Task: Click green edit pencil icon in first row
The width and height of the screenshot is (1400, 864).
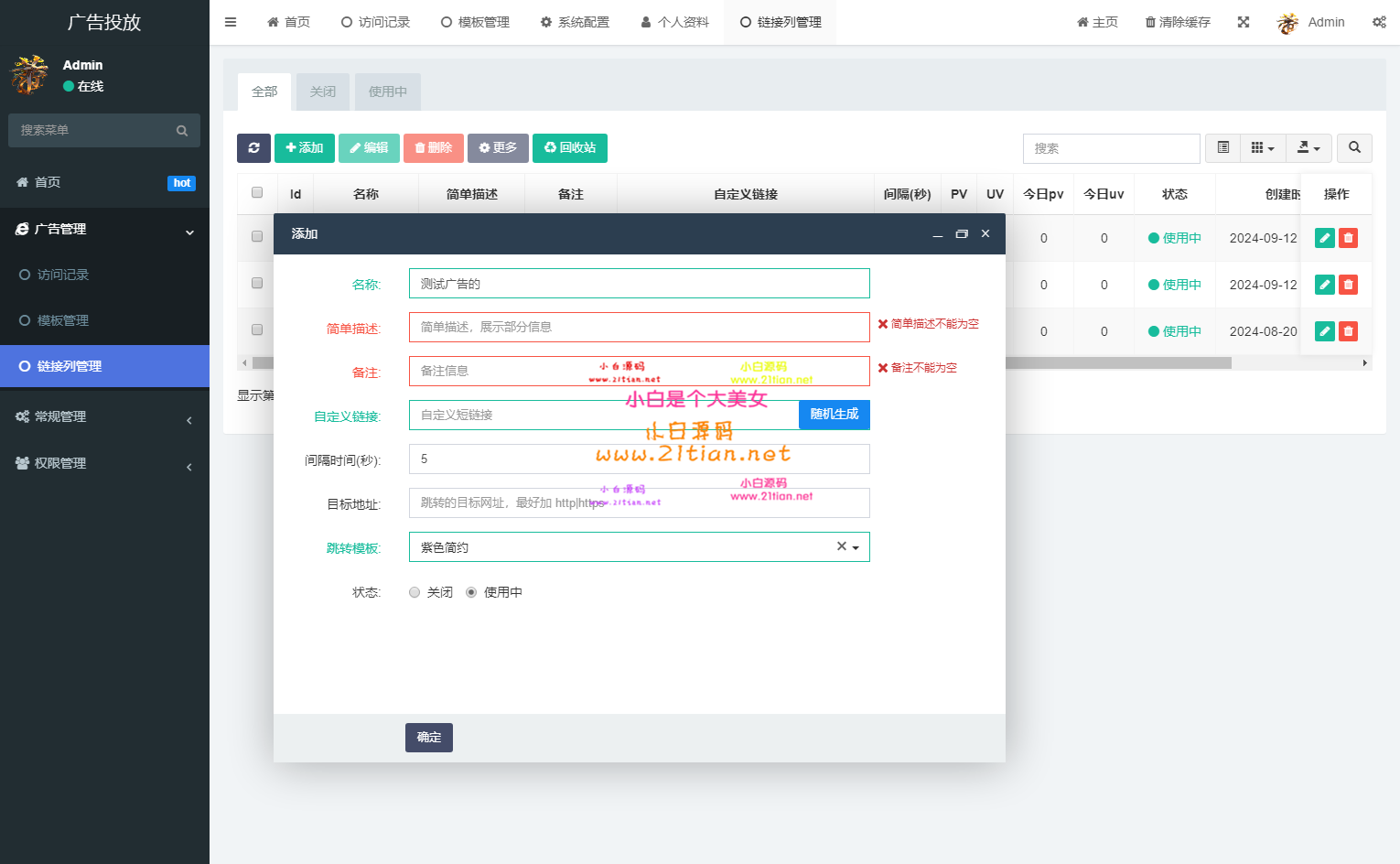Action: pos(1324,238)
